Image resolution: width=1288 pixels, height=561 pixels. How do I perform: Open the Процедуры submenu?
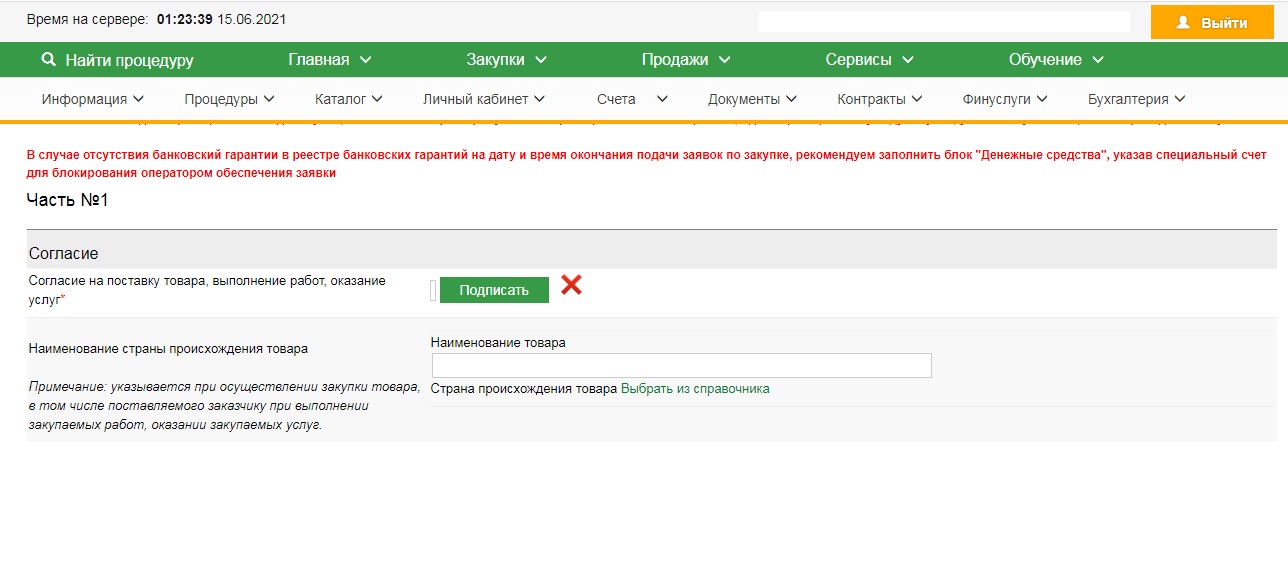click(230, 99)
